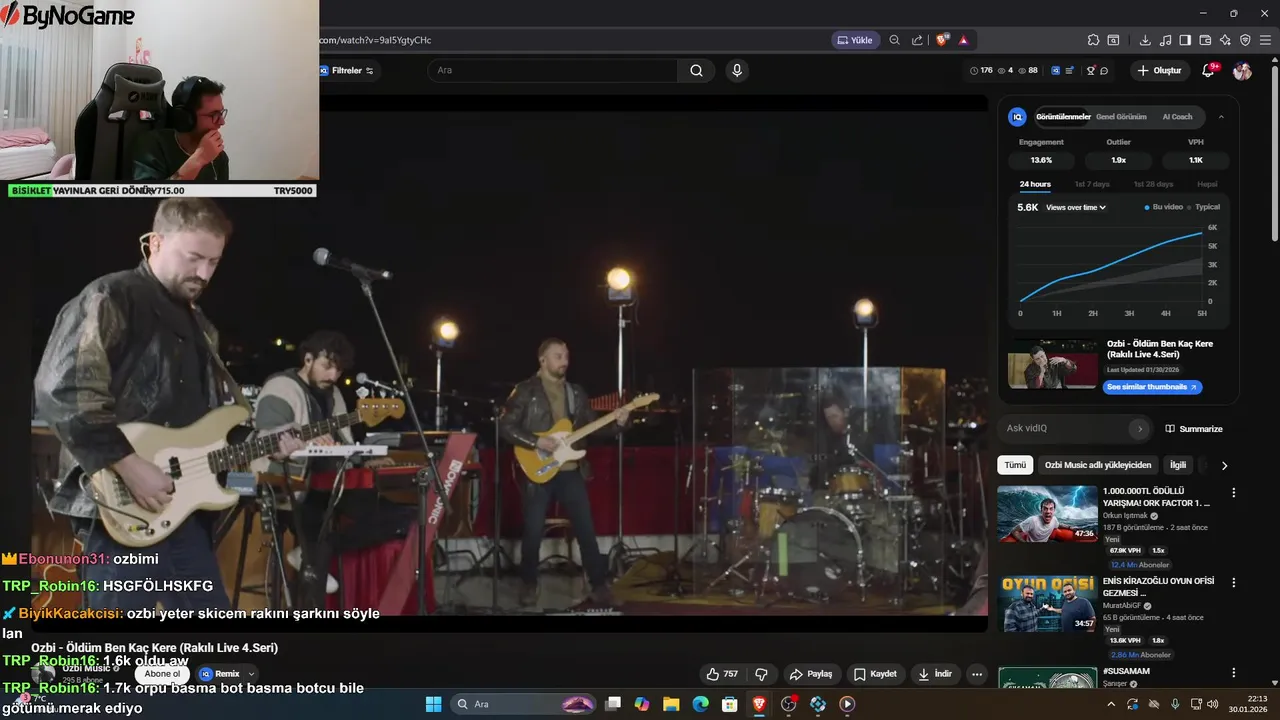The width and height of the screenshot is (1280, 720).
Task: Click the YouTube search magnifier button
Action: [x=696, y=70]
